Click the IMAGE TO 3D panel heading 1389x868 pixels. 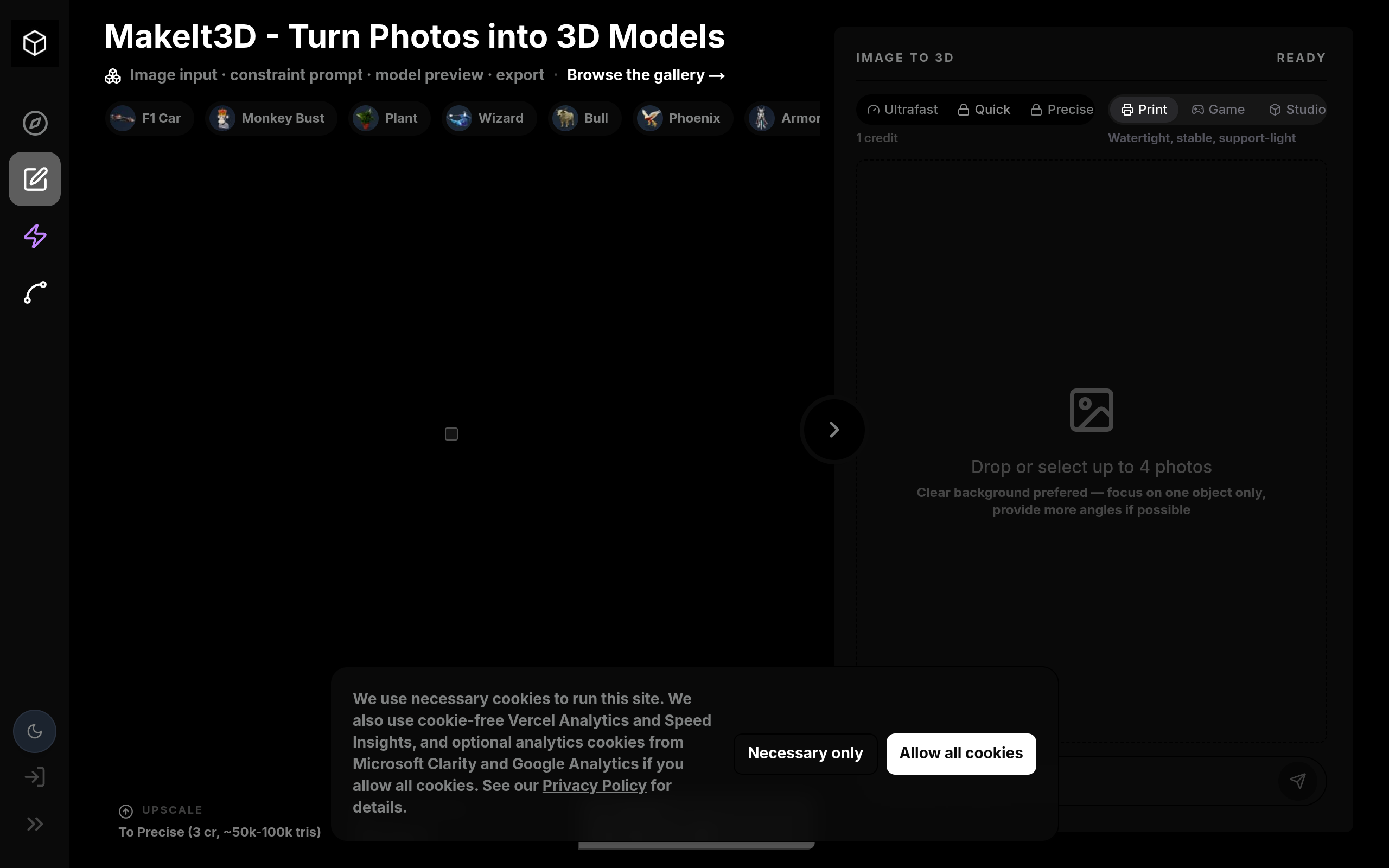(904, 58)
